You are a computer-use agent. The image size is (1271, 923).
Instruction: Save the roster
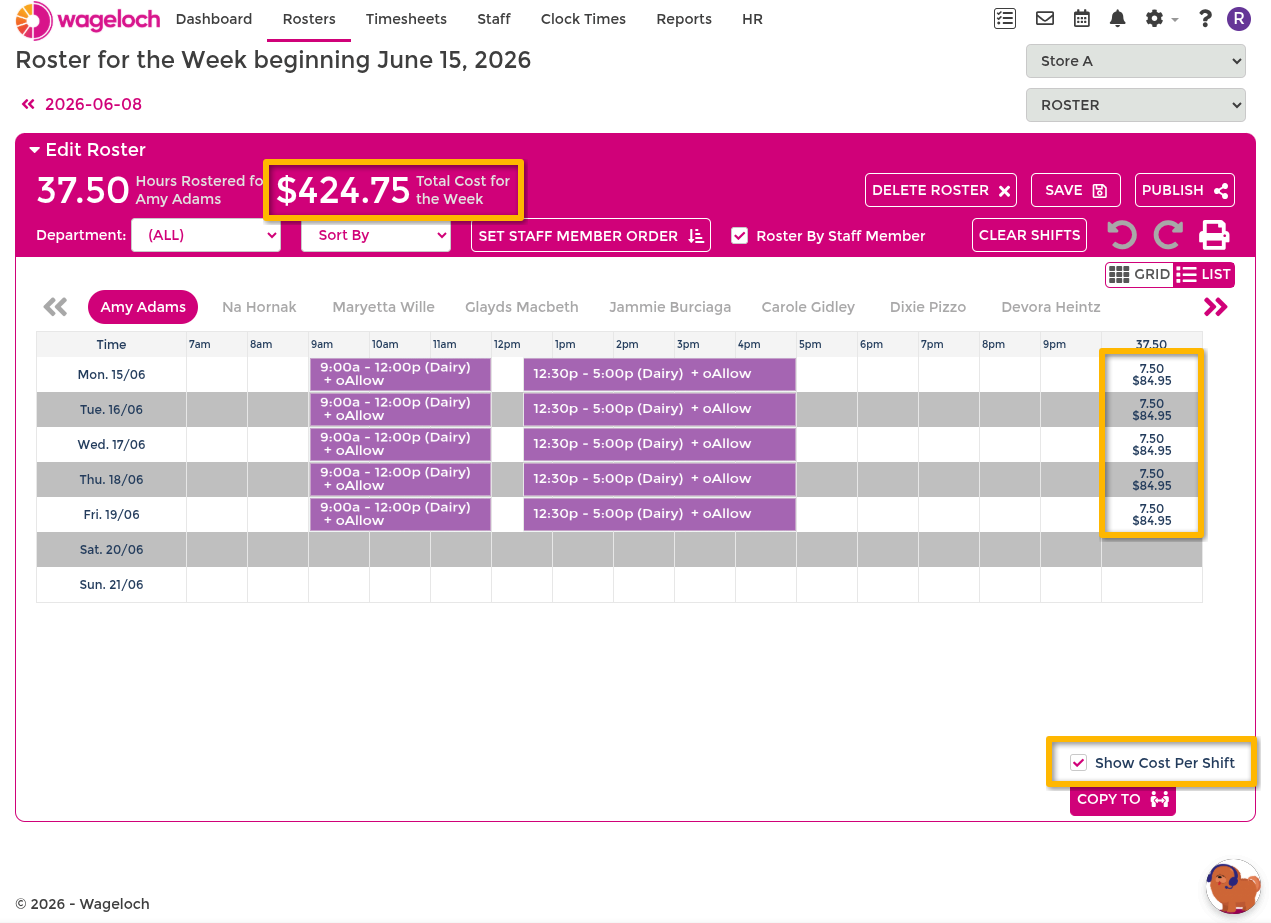(1075, 190)
